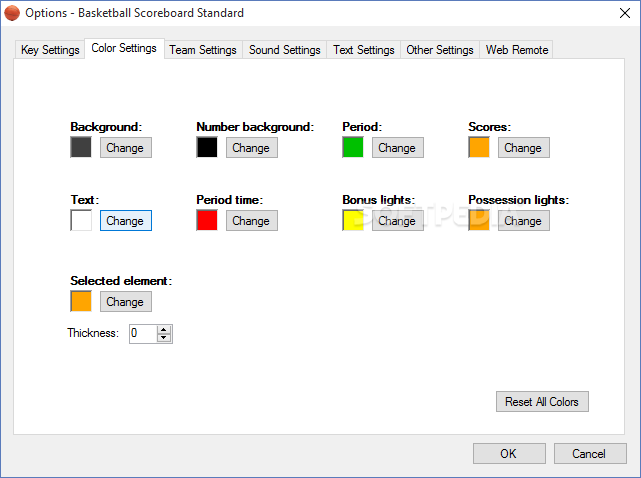
Task: Click the orange Scores swatch
Action: click(x=479, y=147)
